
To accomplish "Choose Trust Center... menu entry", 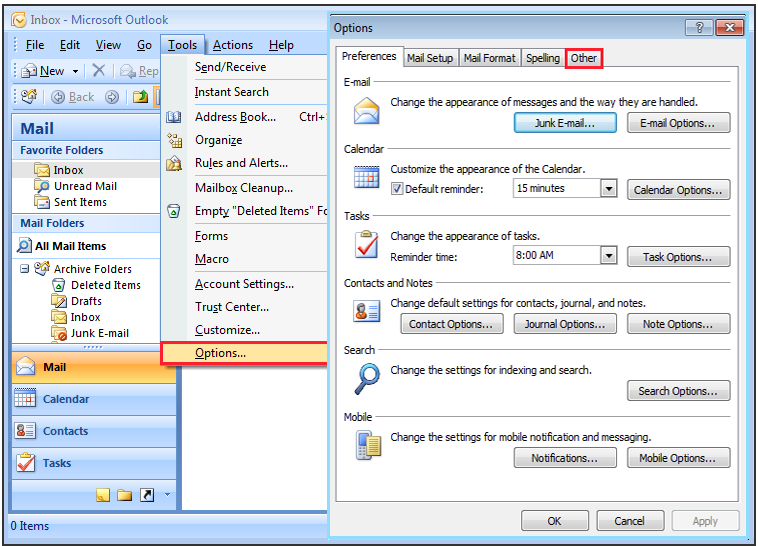I will pos(232,307).
